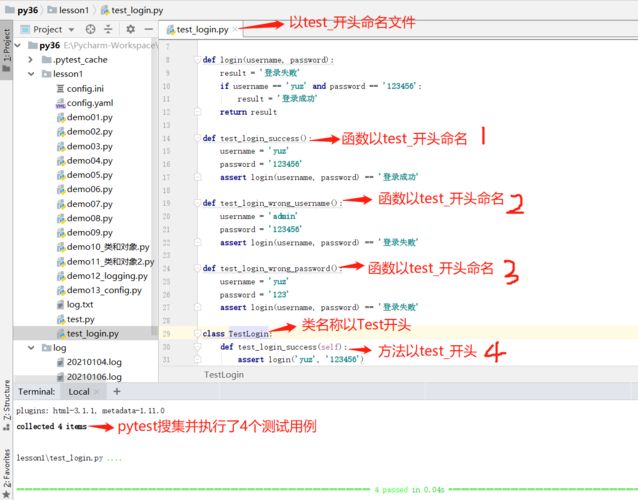638x500 pixels.
Task: Select config.yaml in project tree
Action: pos(90,103)
